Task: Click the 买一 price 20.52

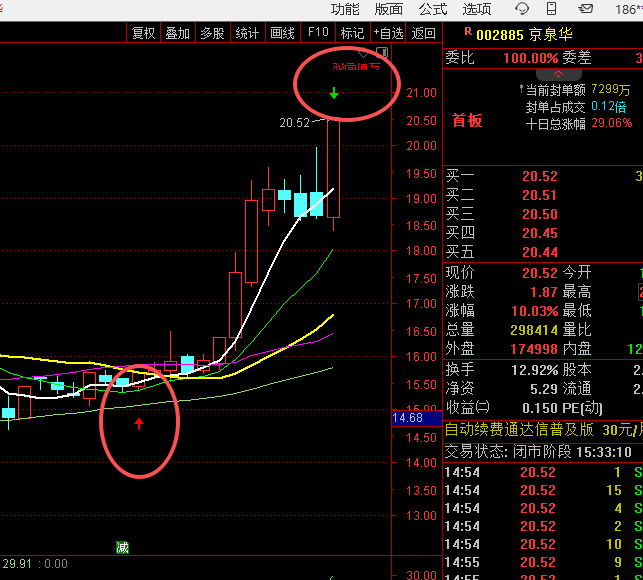Action: pyautogui.click(x=540, y=176)
